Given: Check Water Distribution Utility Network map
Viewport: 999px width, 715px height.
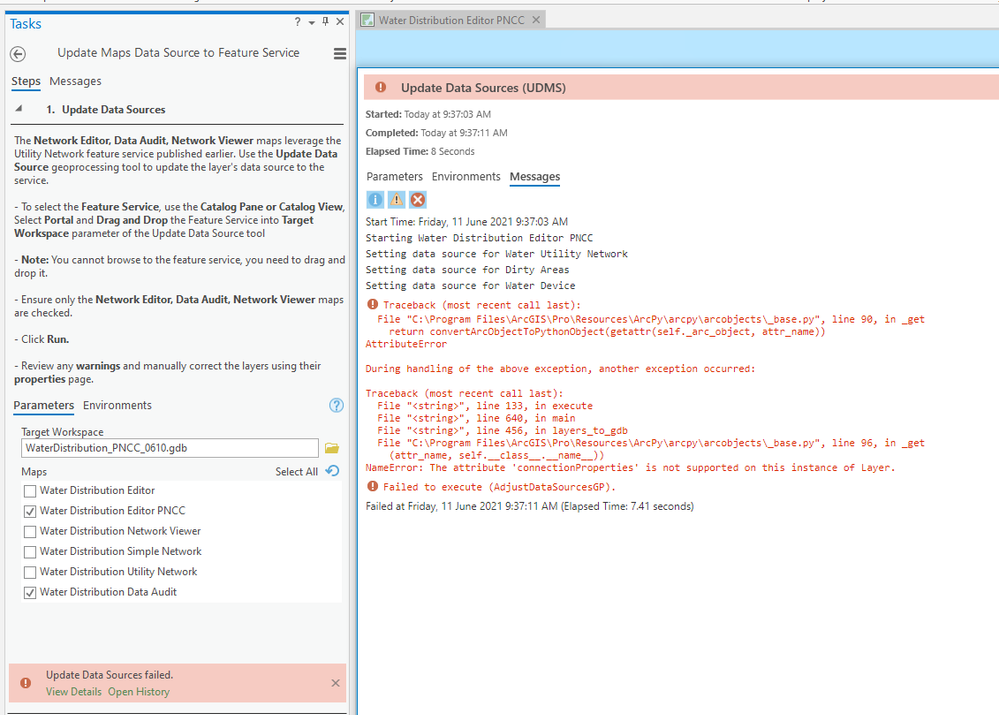Looking at the screenshot, I should [x=30, y=572].
